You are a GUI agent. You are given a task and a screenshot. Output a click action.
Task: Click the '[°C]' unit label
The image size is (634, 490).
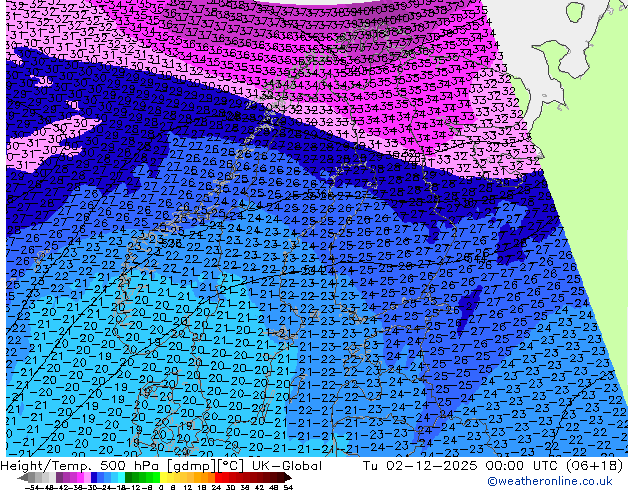(x=231, y=466)
